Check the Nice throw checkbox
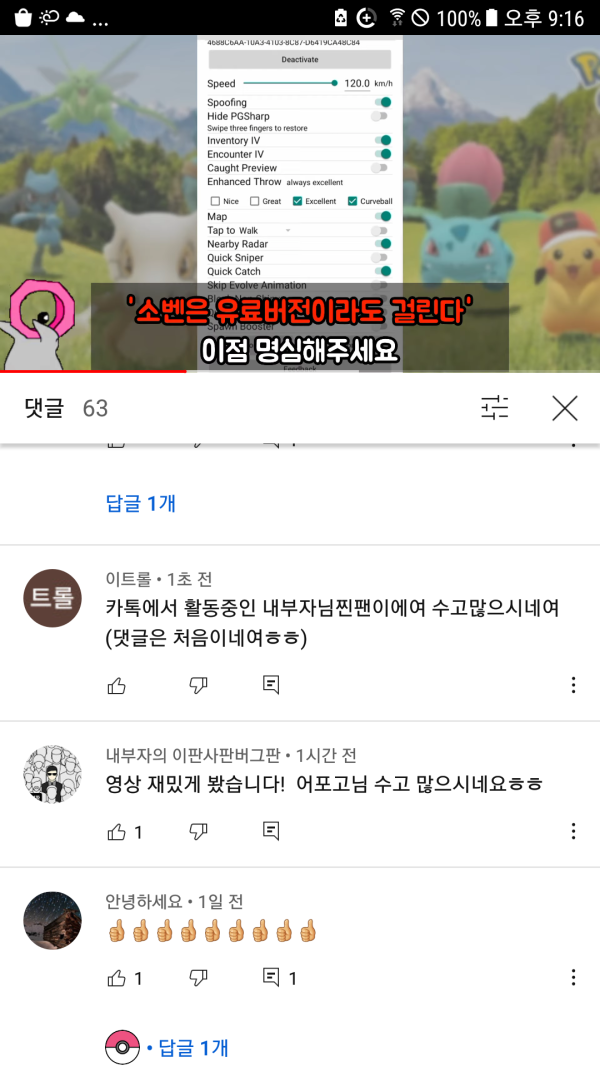 (215, 201)
